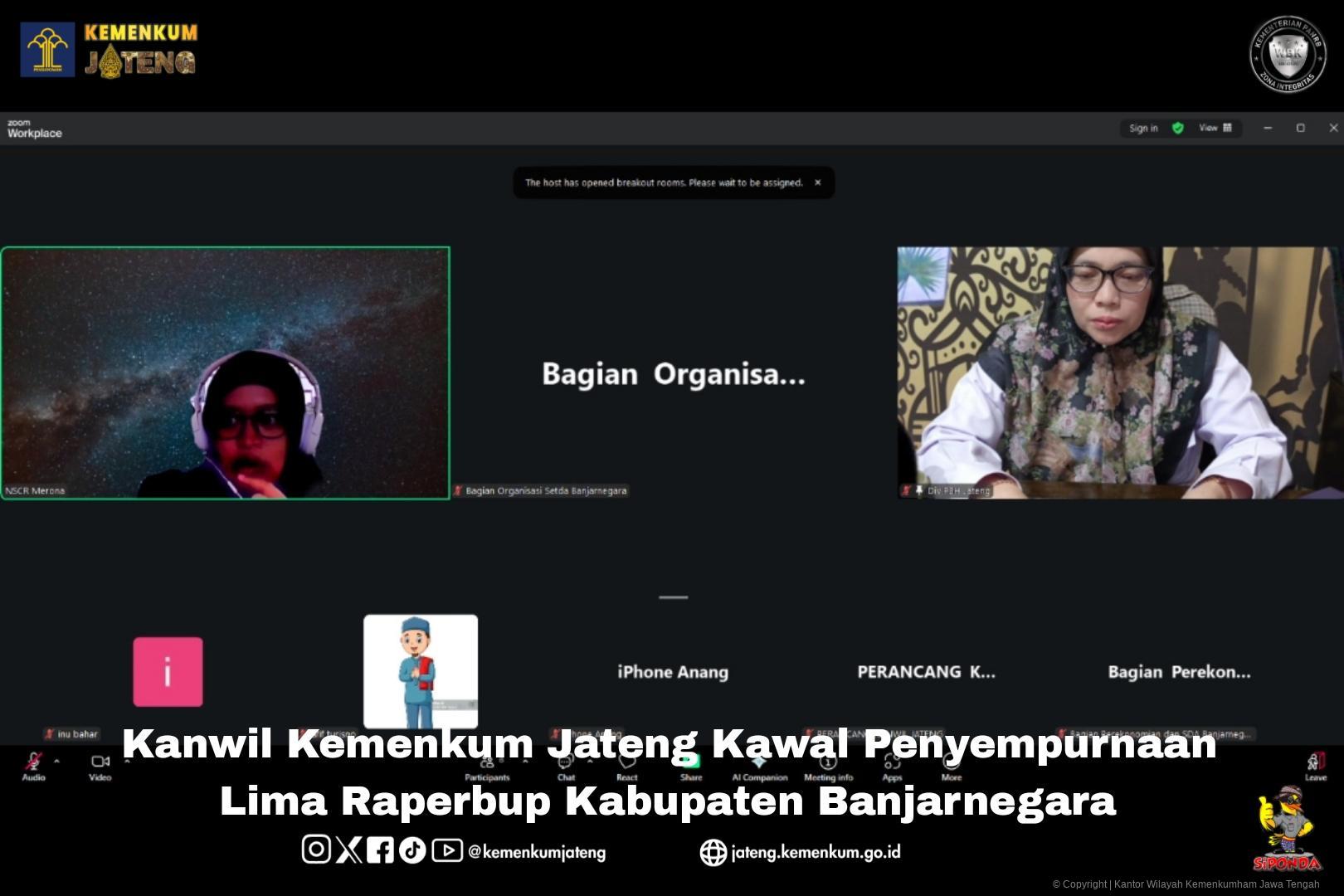Click the pink 'i' avatar of inu bahar
The height and width of the screenshot is (896, 1344).
tap(168, 672)
